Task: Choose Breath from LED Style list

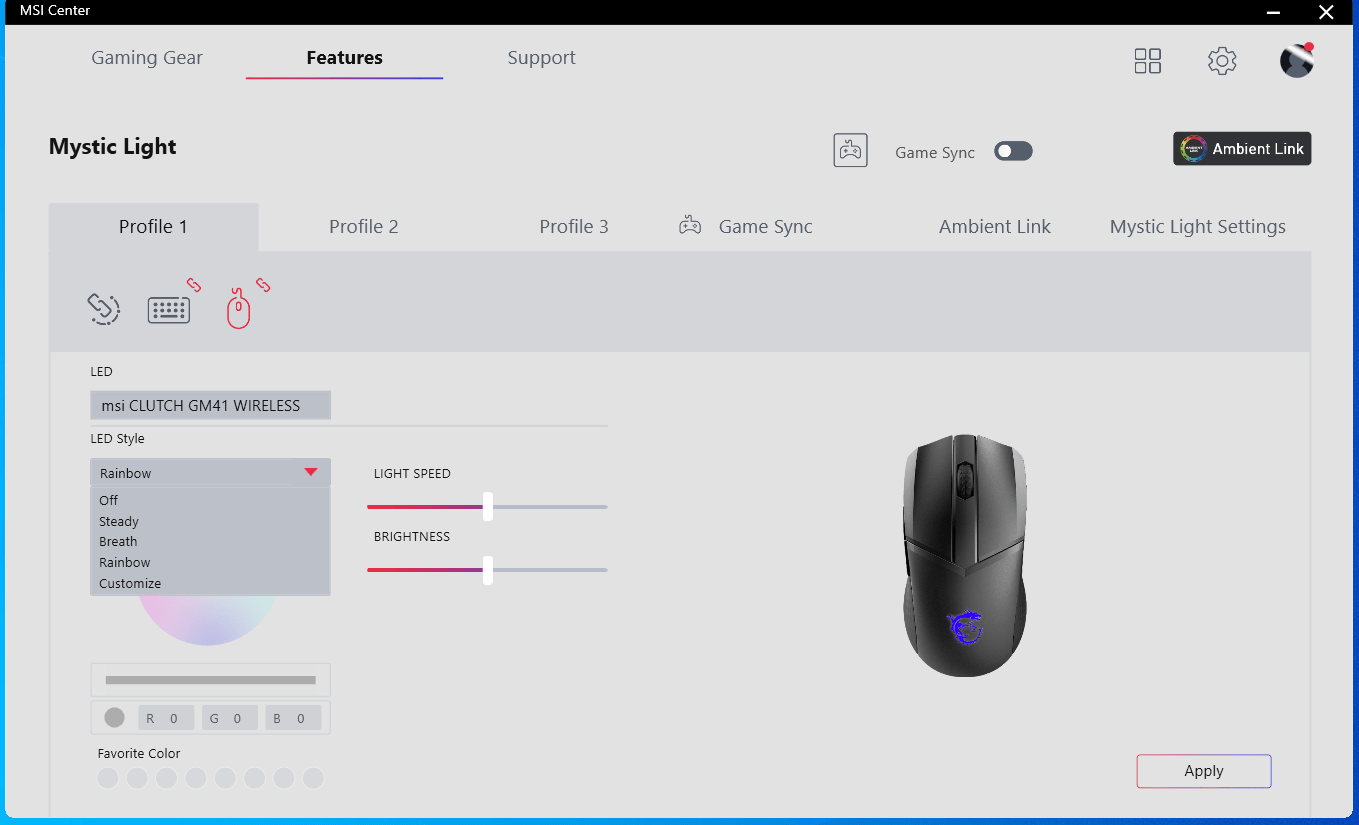Action: [x=118, y=541]
